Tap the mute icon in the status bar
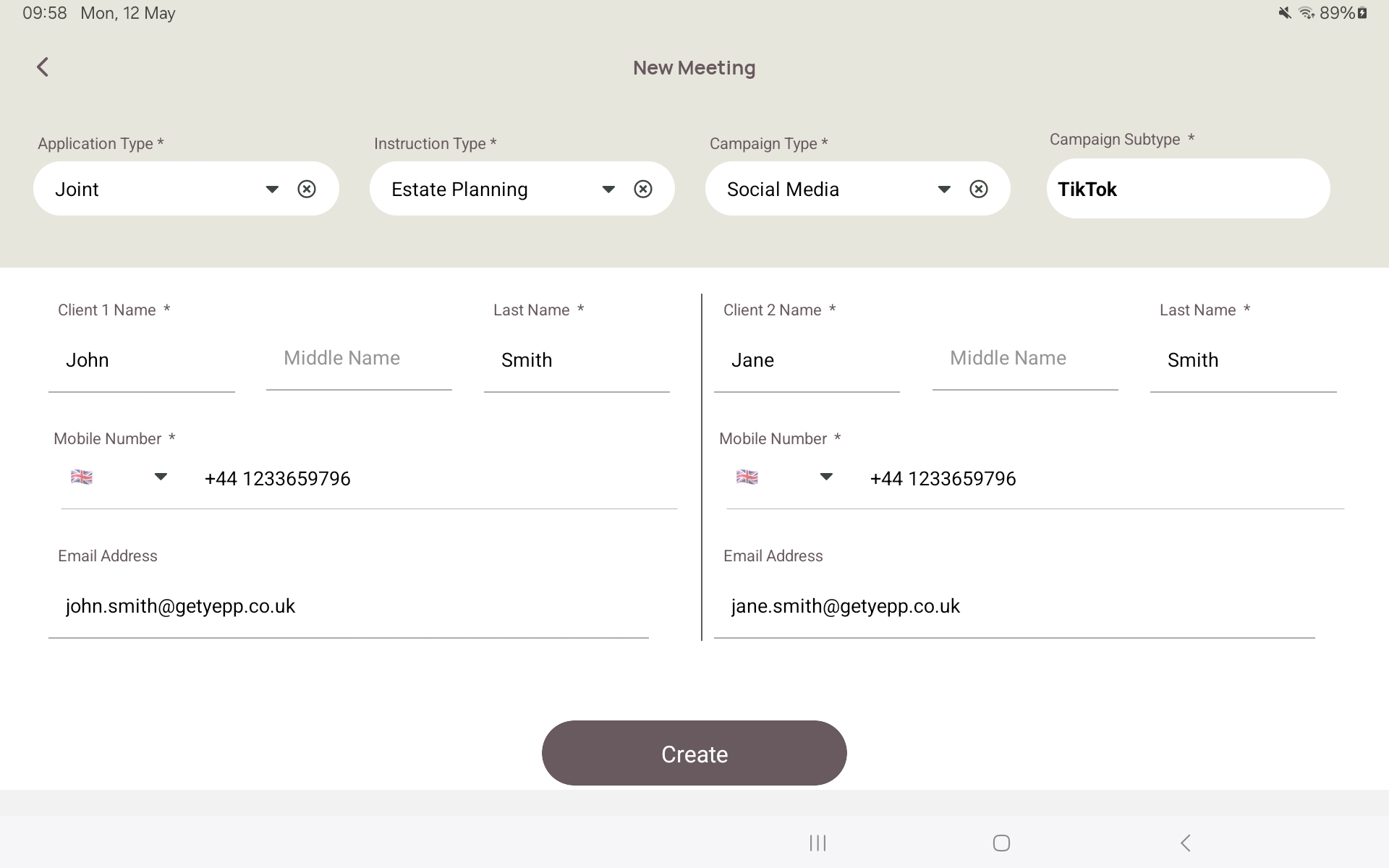The image size is (1389, 868). click(1283, 12)
